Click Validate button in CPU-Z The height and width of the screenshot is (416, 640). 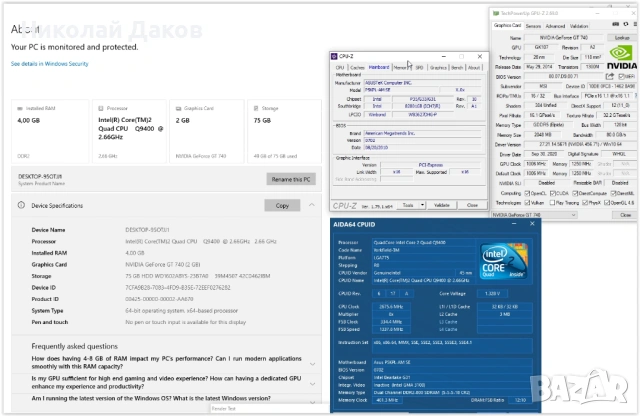pyautogui.click(x=441, y=205)
